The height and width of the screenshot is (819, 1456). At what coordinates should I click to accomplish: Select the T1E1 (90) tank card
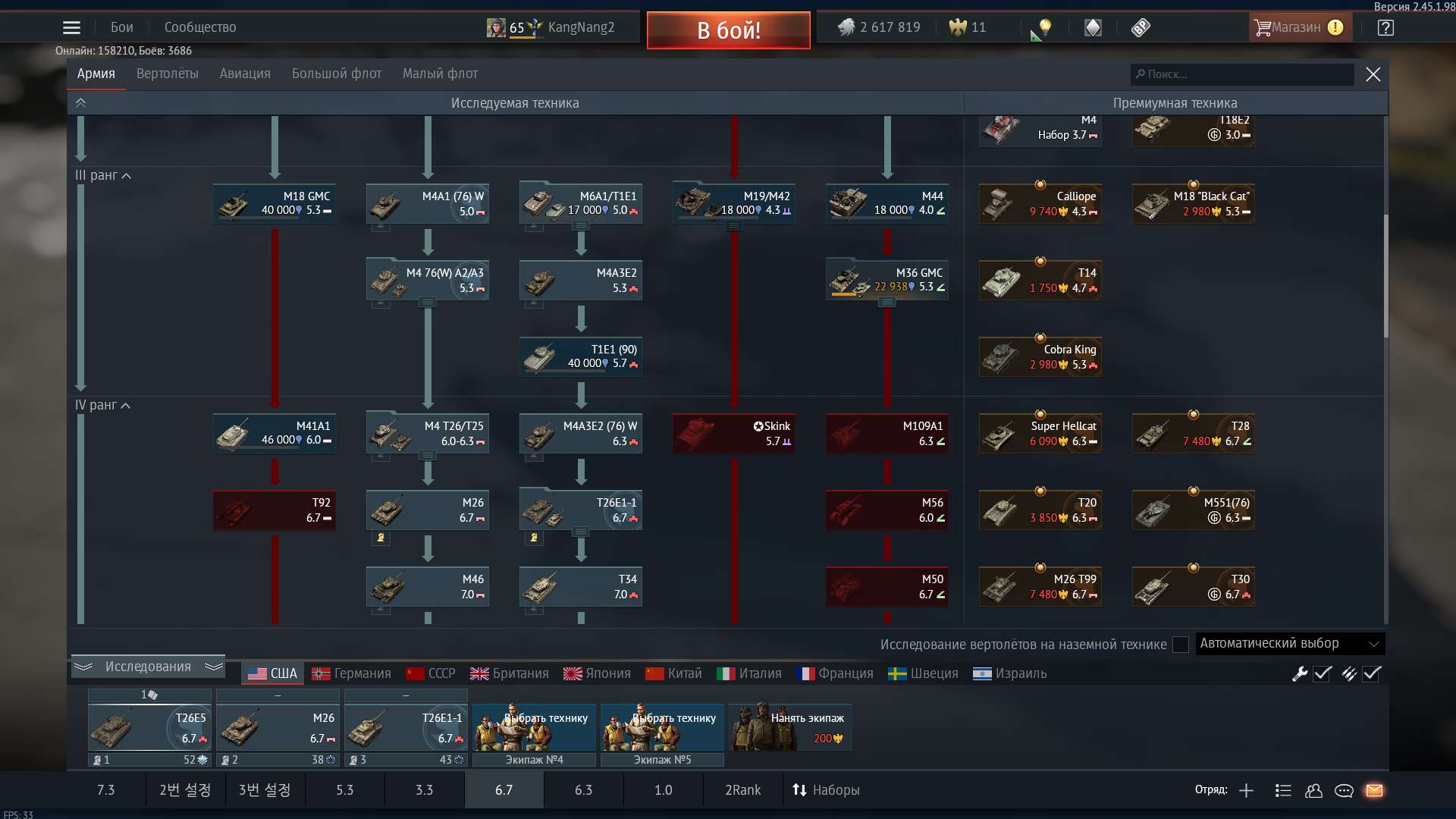(x=581, y=356)
